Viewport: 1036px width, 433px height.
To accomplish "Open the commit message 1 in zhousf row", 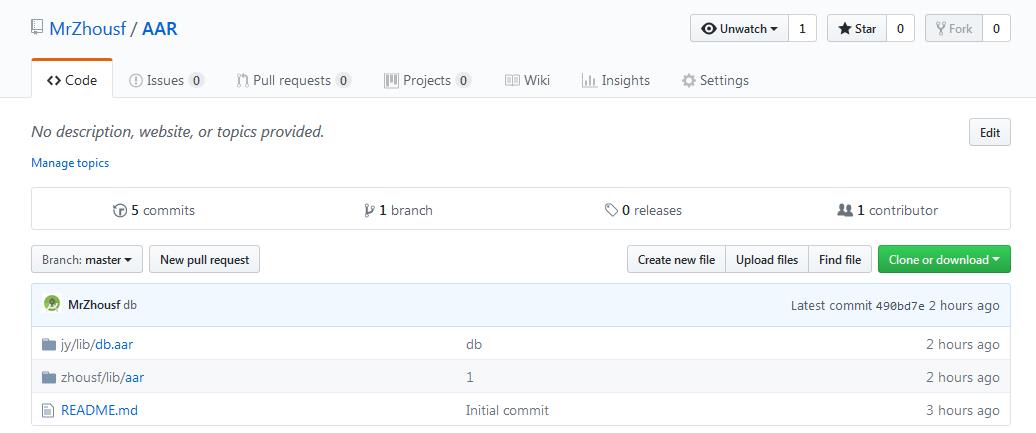I will click(x=470, y=377).
